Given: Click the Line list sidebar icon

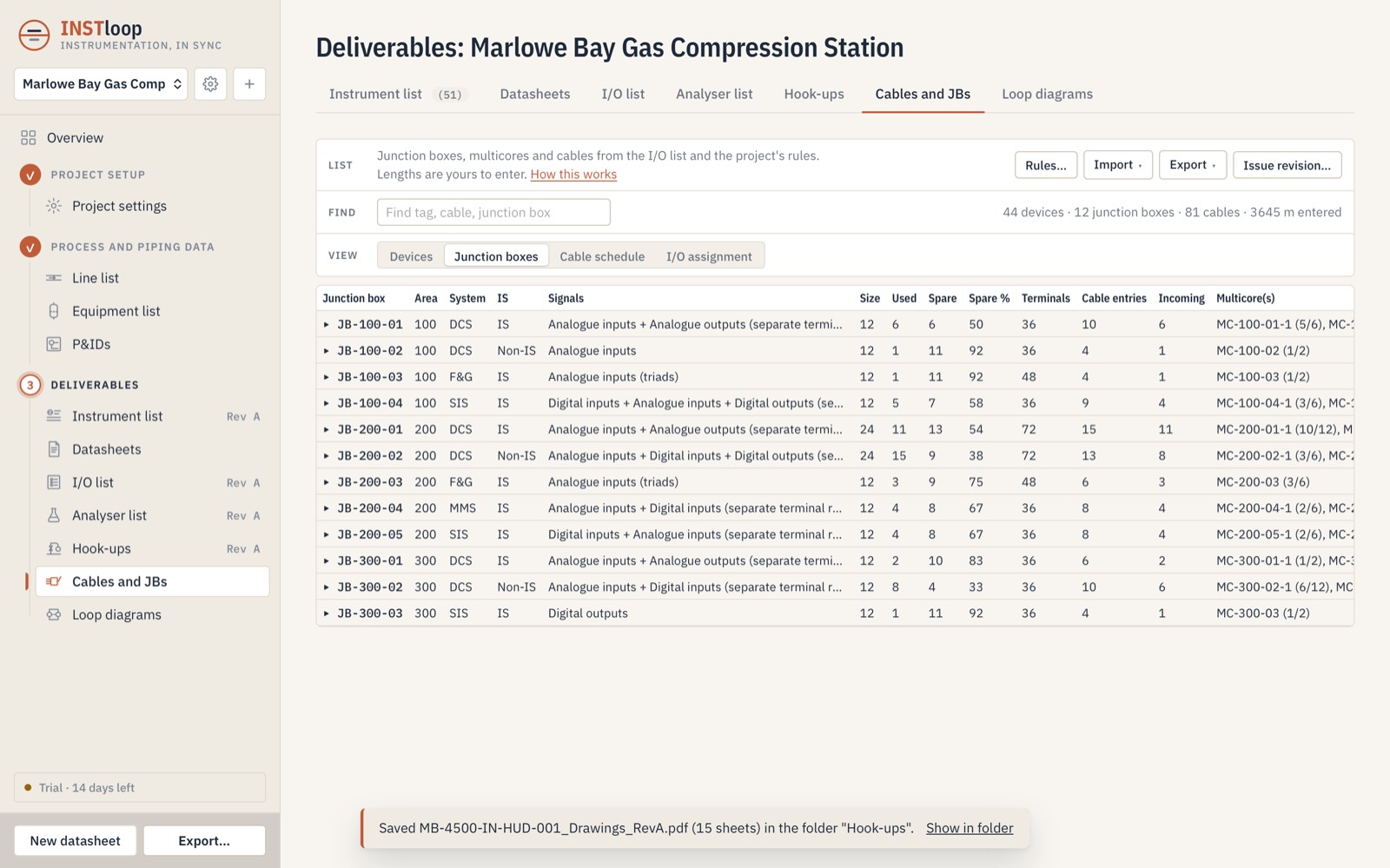Looking at the screenshot, I should tap(54, 278).
